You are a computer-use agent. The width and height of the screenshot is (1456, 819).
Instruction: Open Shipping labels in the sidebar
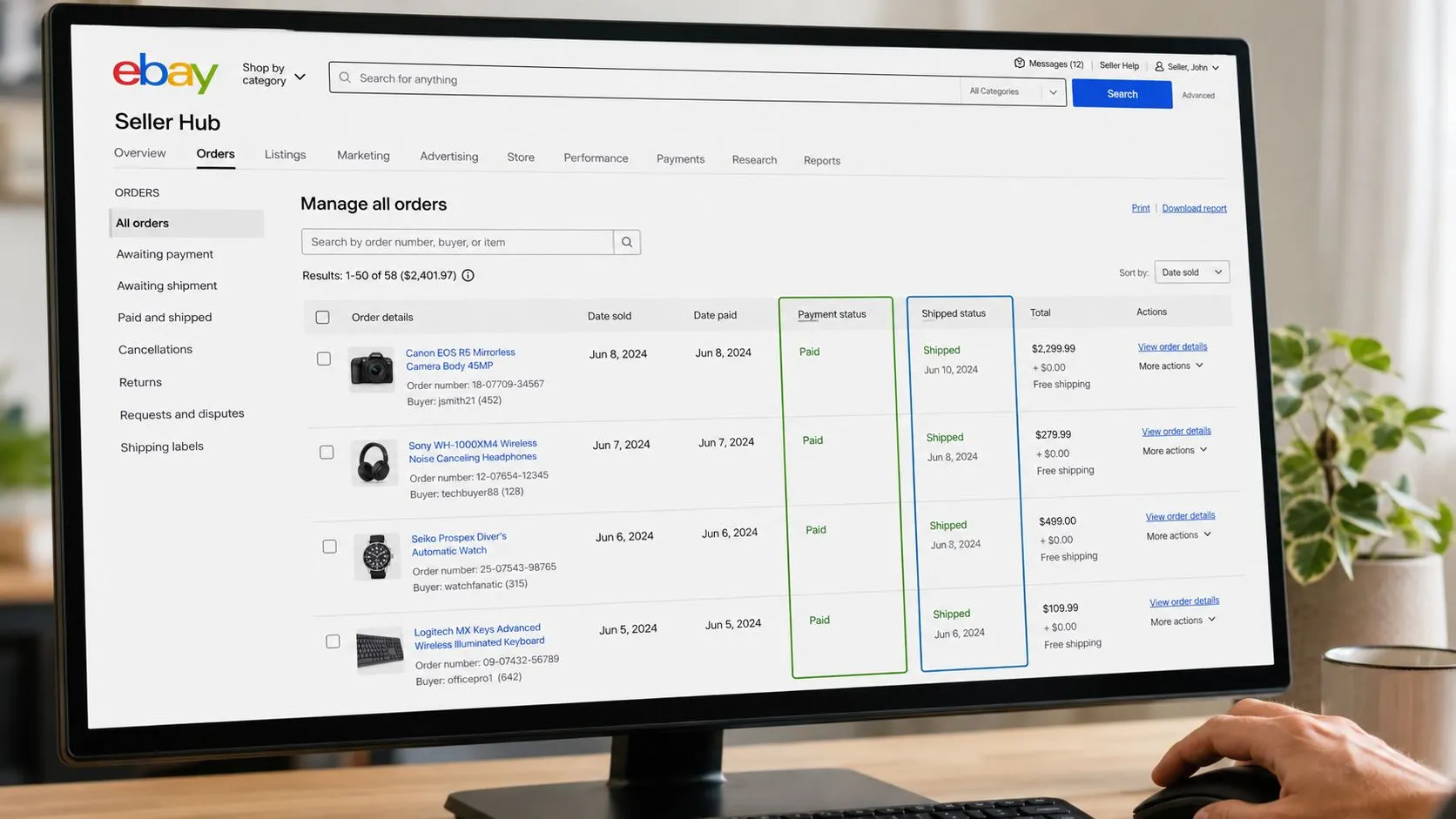[x=162, y=446]
